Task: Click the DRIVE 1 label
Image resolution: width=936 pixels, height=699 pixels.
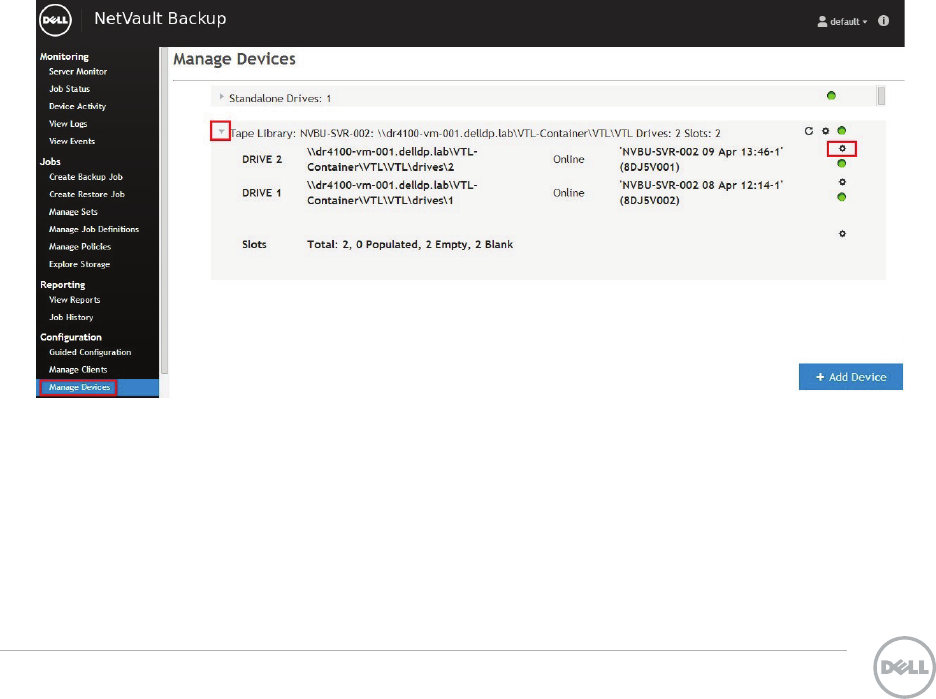Action: (261, 193)
